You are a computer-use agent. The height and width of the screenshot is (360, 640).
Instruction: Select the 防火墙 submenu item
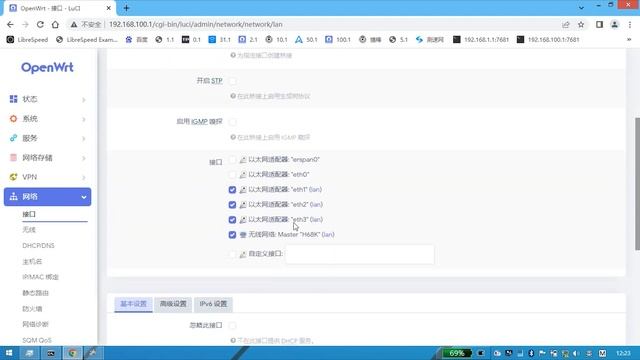[x=32, y=309]
